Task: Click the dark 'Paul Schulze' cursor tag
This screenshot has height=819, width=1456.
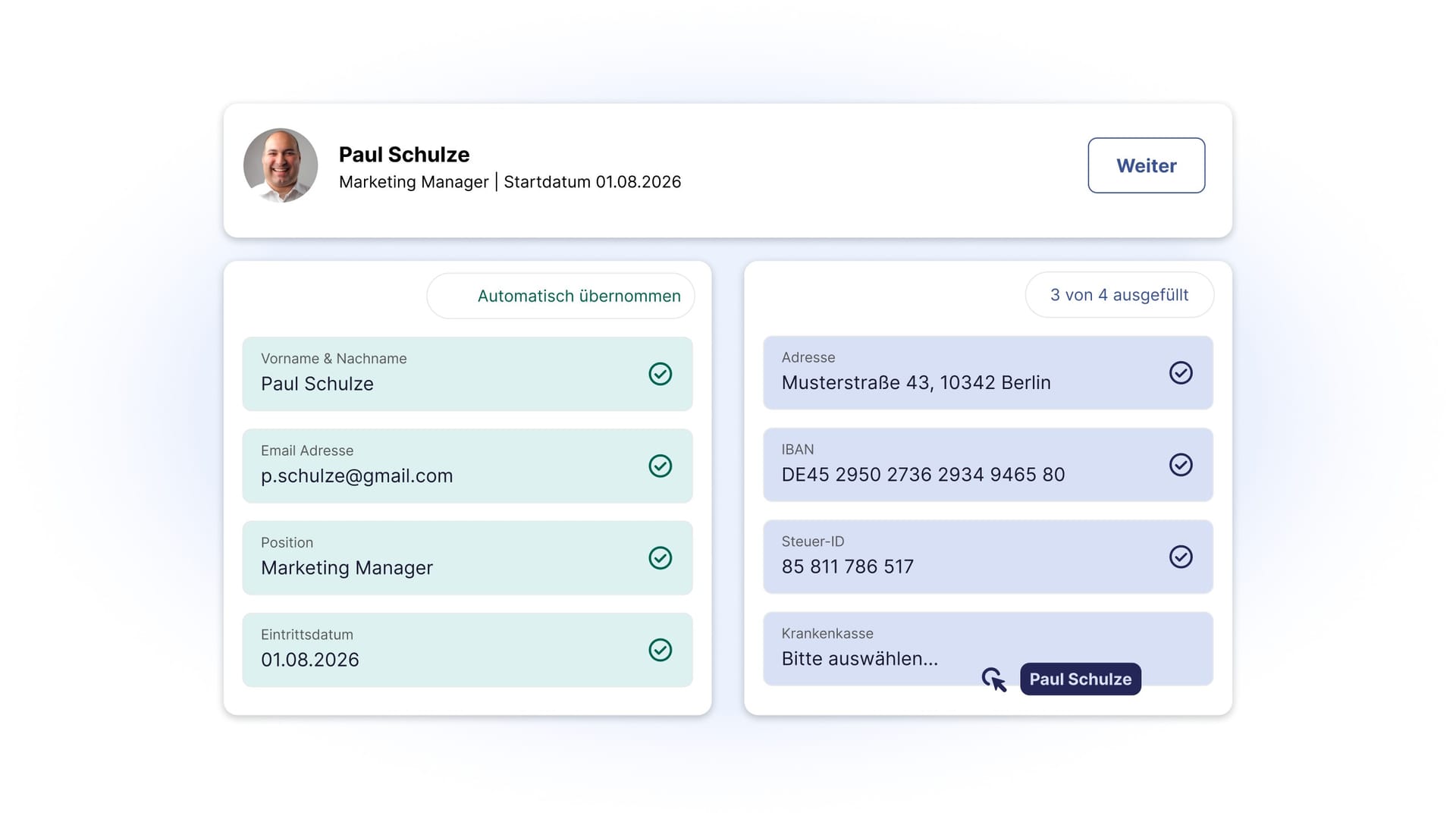Action: pyautogui.click(x=1080, y=679)
